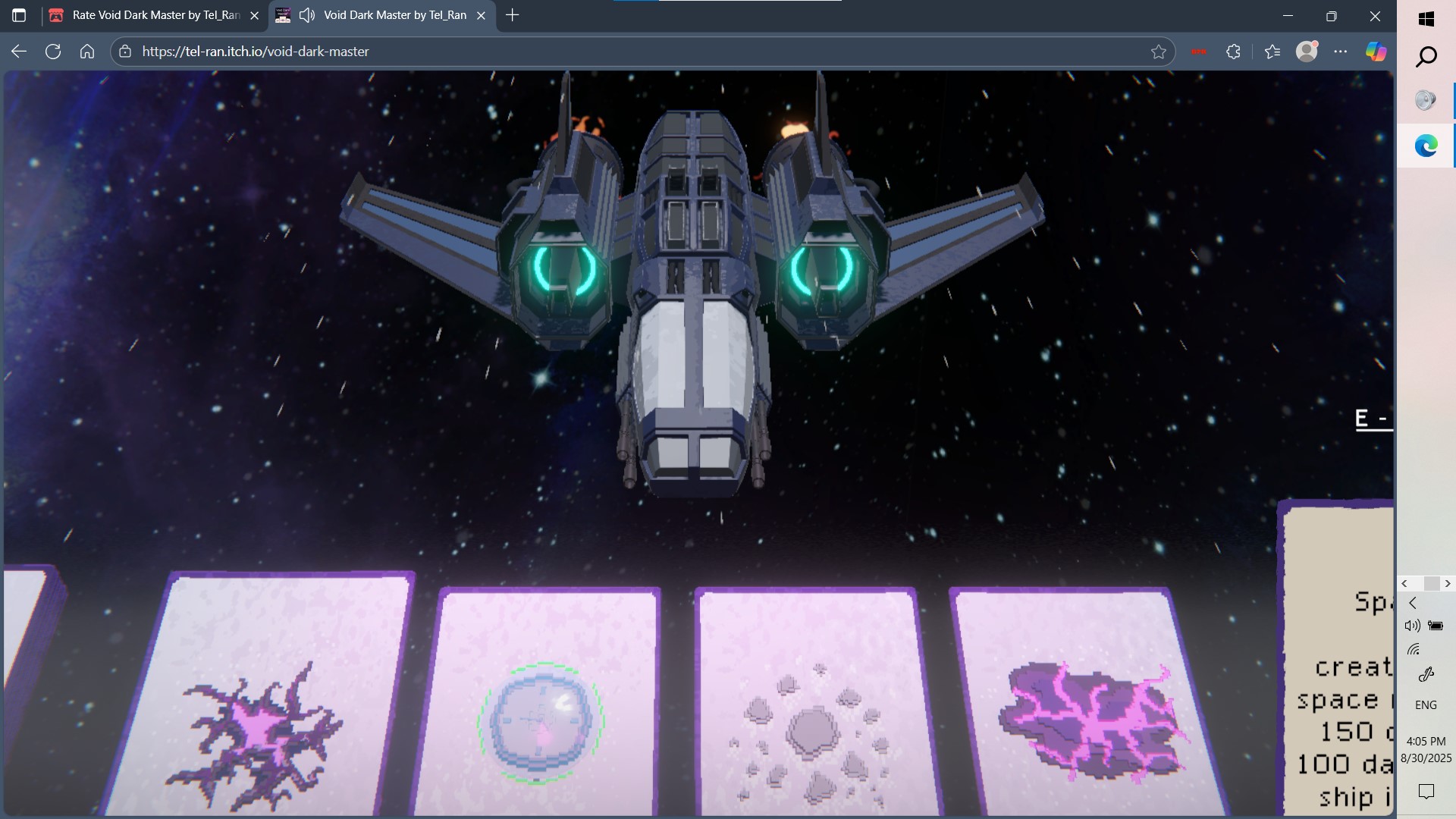This screenshot has width=1456, height=819.
Task: Switch to Rate Void Dark Master tab
Action: click(155, 15)
